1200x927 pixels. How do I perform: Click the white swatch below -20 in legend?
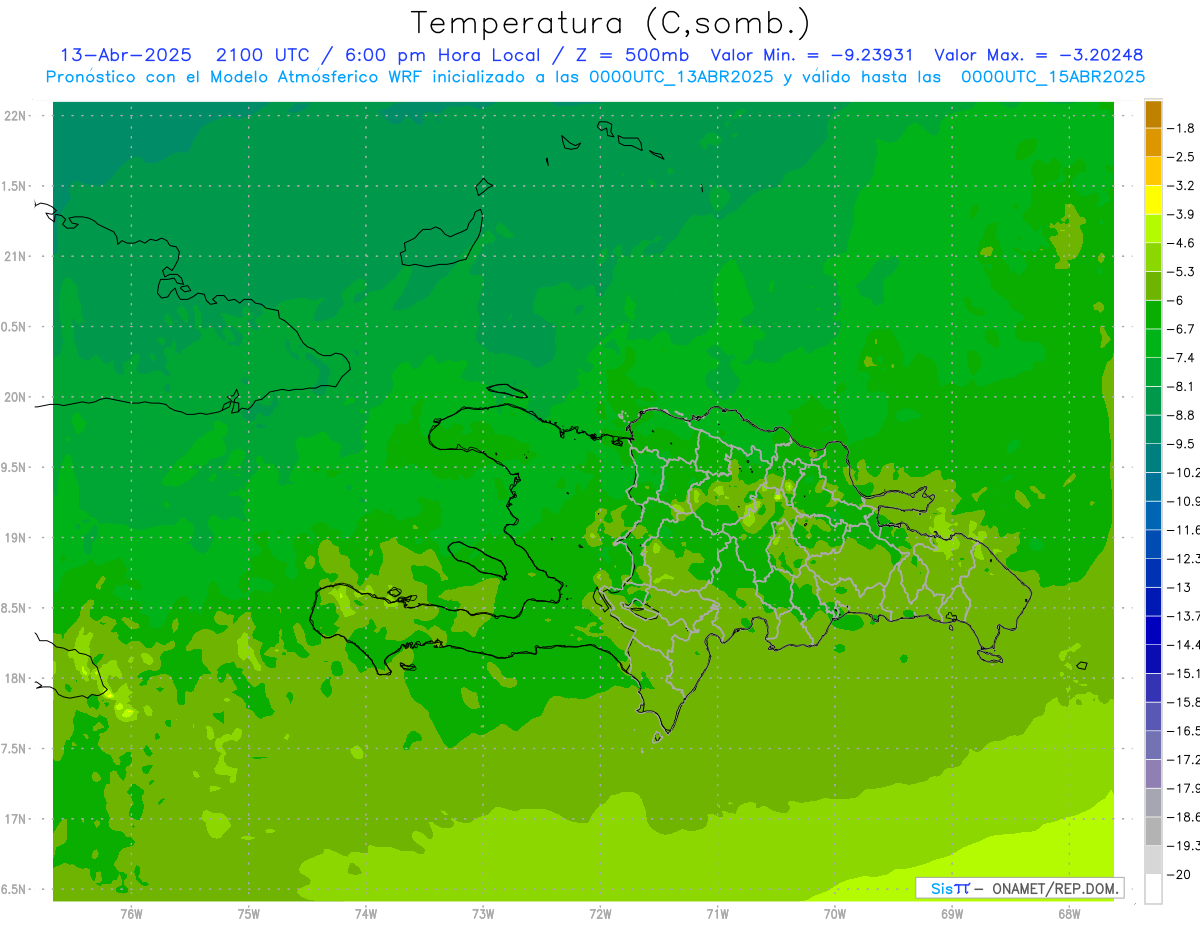[x=1153, y=888]
